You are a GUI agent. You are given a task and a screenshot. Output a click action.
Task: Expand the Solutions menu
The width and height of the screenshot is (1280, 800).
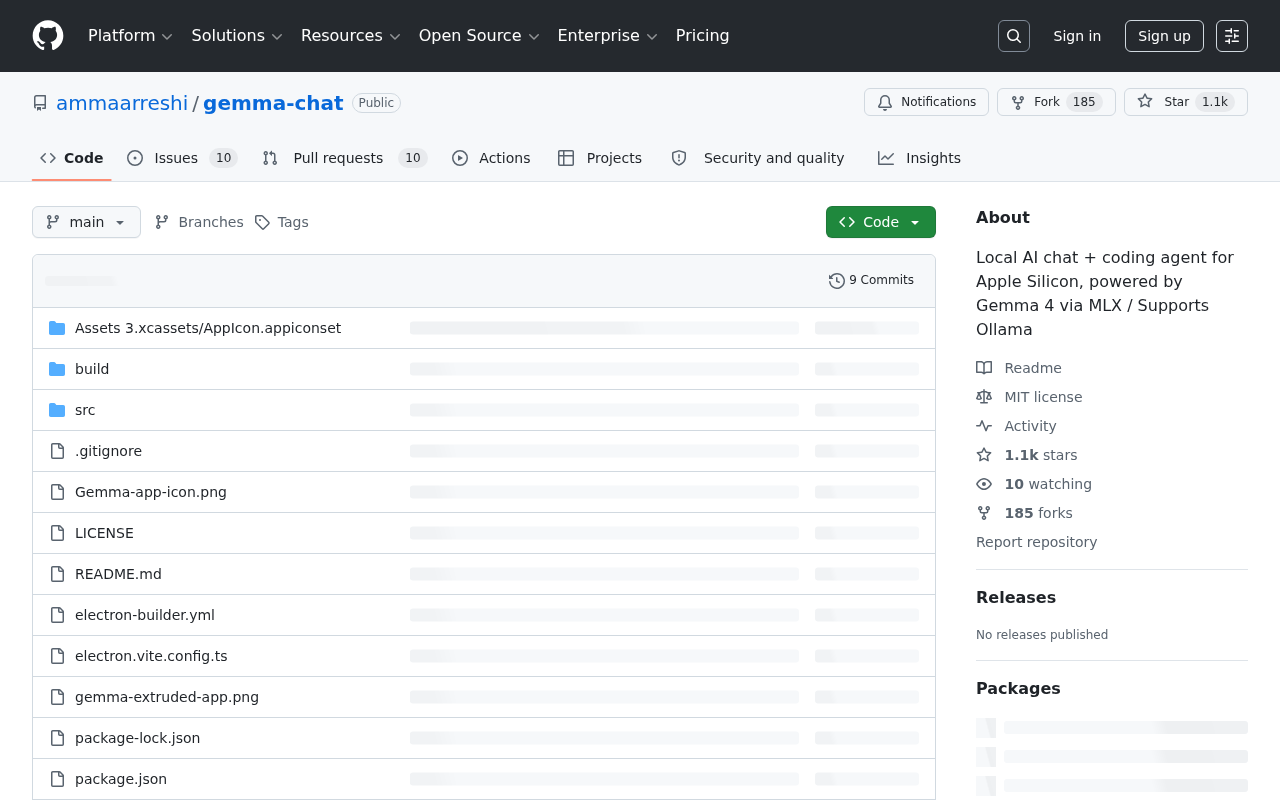237,36
